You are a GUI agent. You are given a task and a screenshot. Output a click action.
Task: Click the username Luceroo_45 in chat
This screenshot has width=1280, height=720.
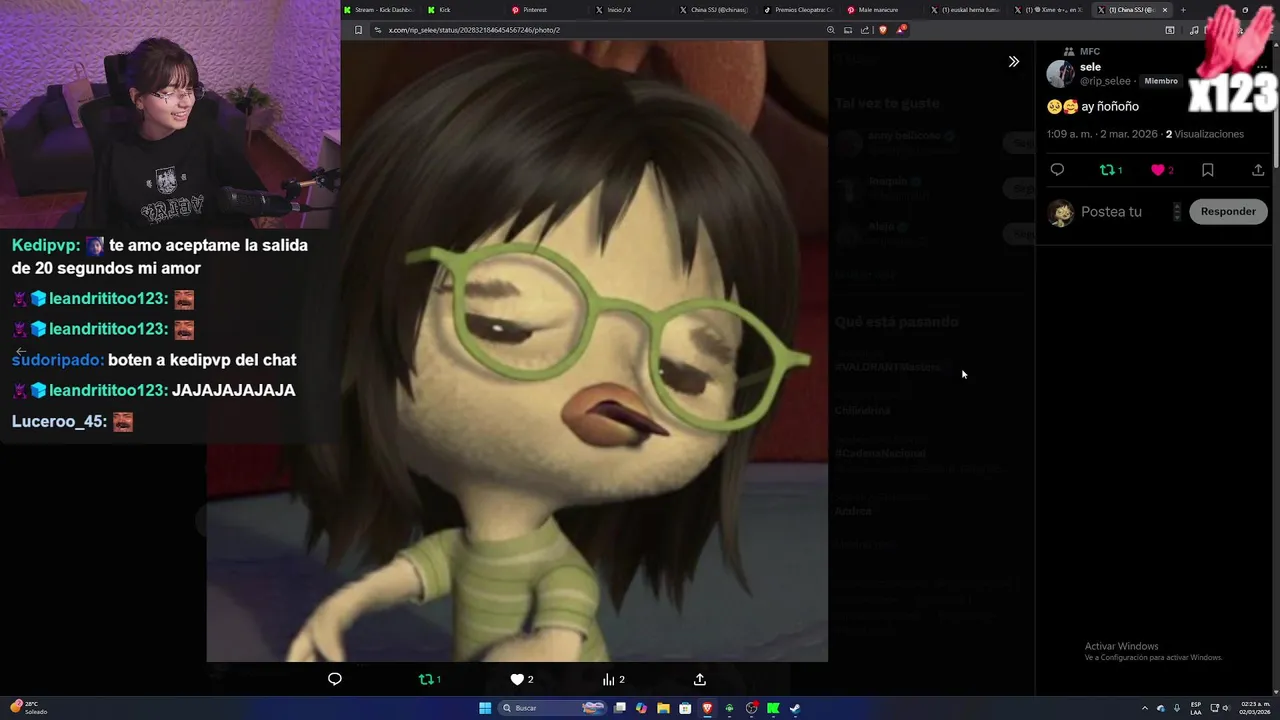click(x=59, y=422)
